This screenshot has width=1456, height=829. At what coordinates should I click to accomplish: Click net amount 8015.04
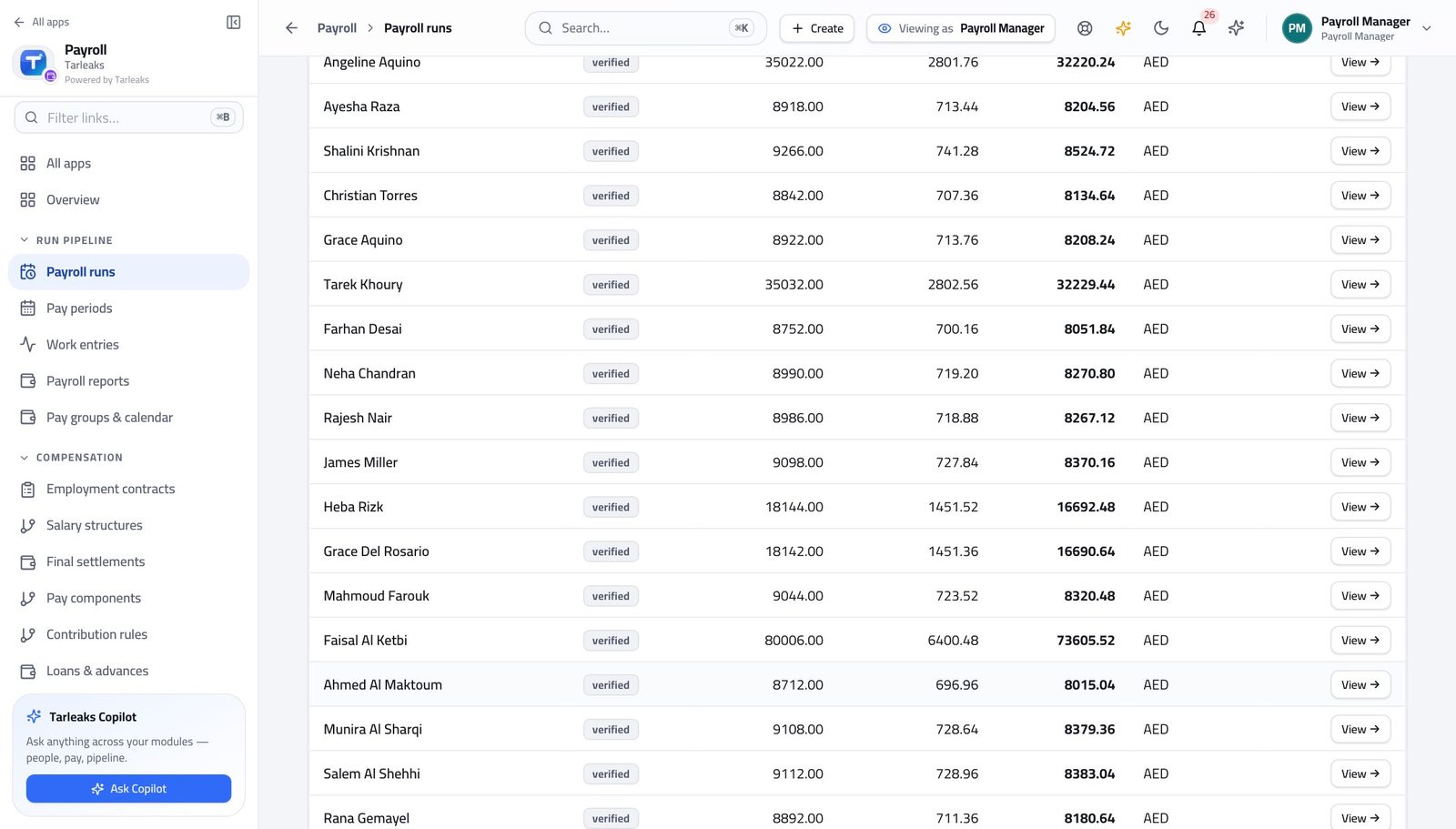tap(1089, 685)
